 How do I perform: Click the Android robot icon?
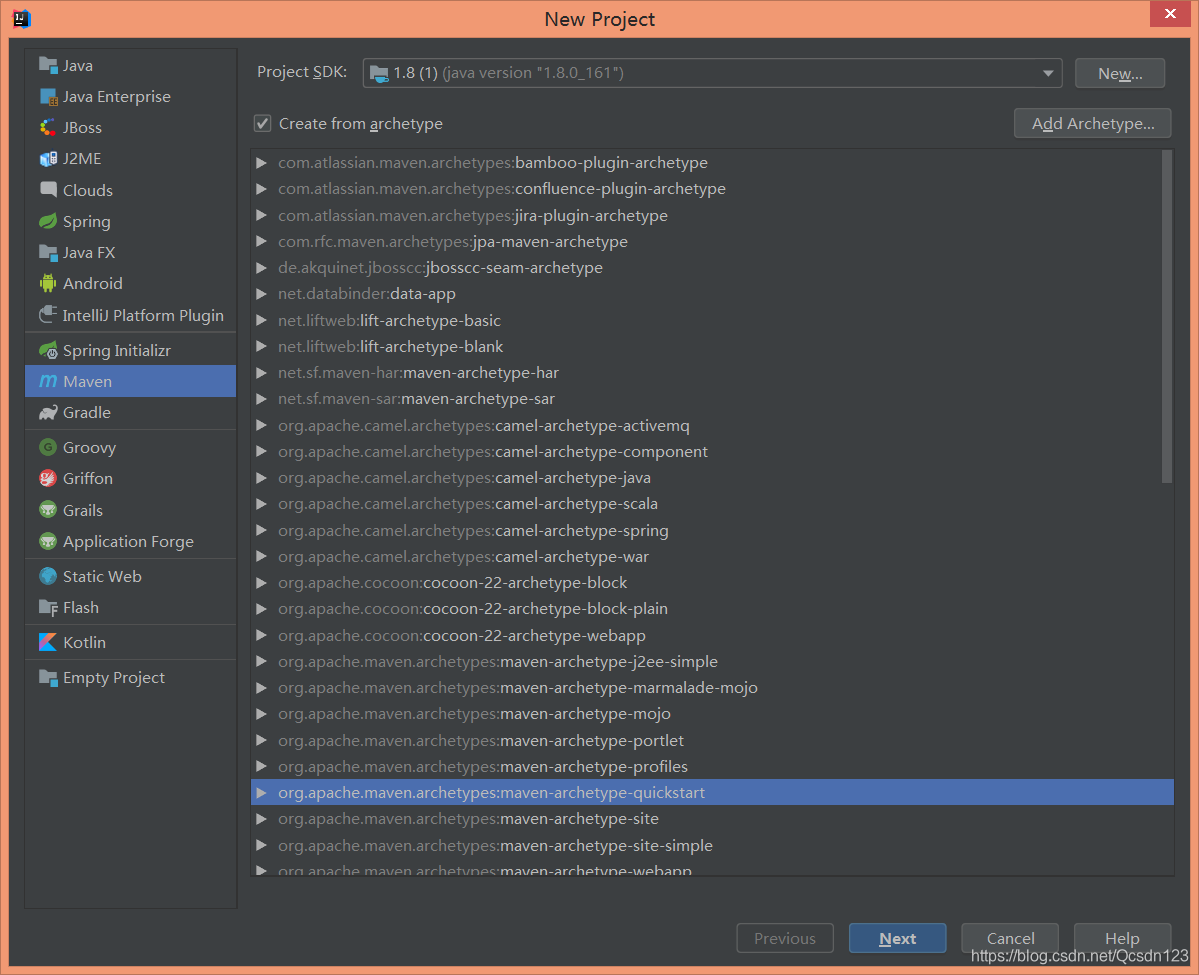(48, 284)
